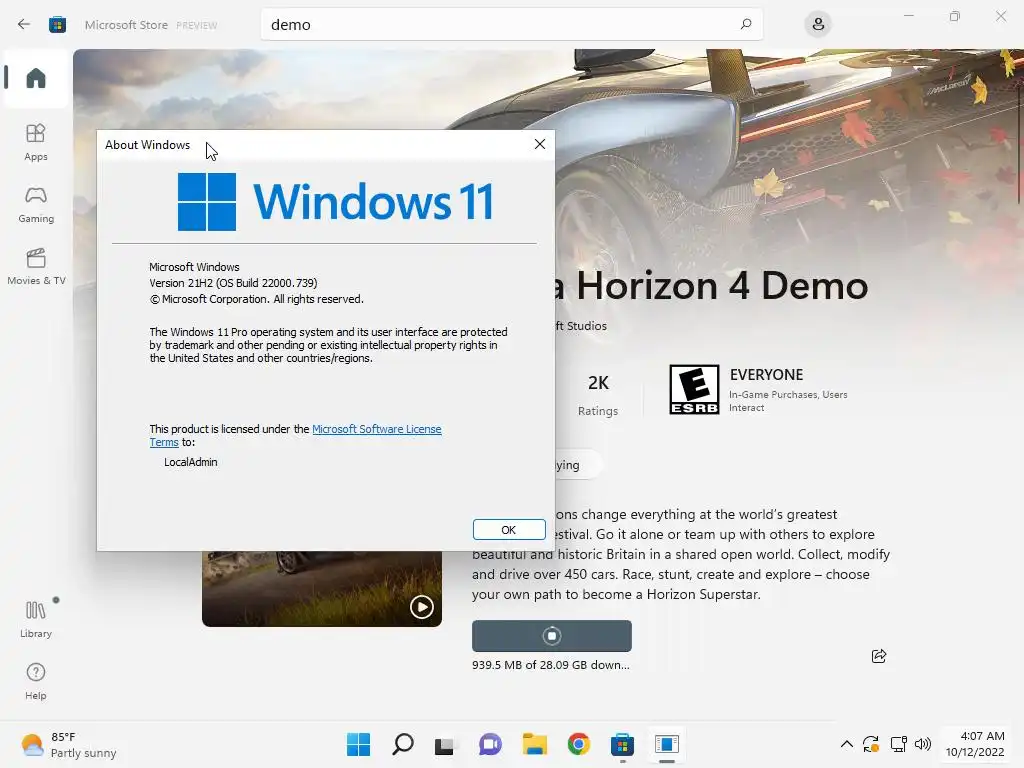Image resolution: width=1024 pixels, height=768 pixels.
Task: Click the sync update tray icon
Action: 871,744
